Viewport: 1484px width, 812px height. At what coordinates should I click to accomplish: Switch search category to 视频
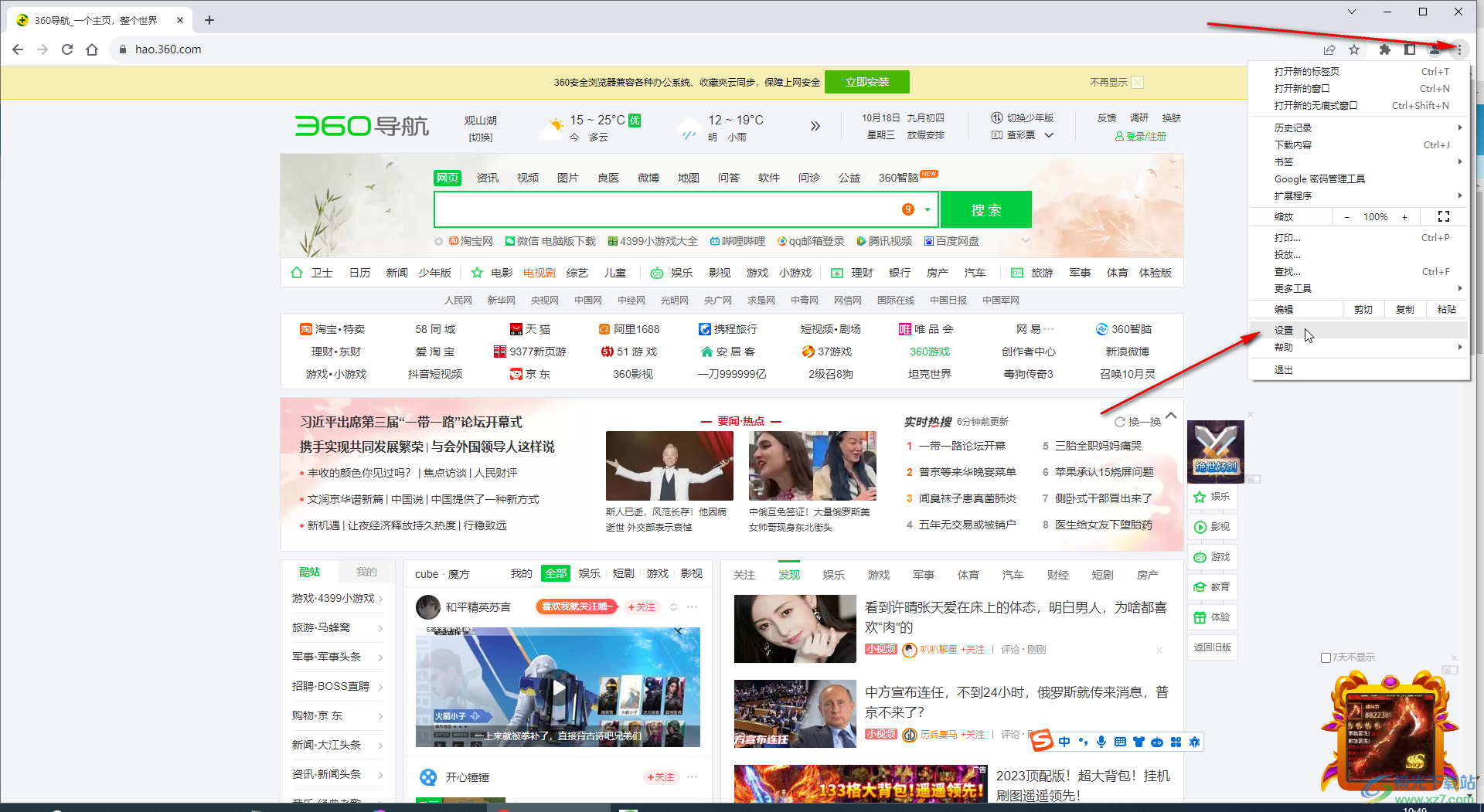(x=528, y=178)
